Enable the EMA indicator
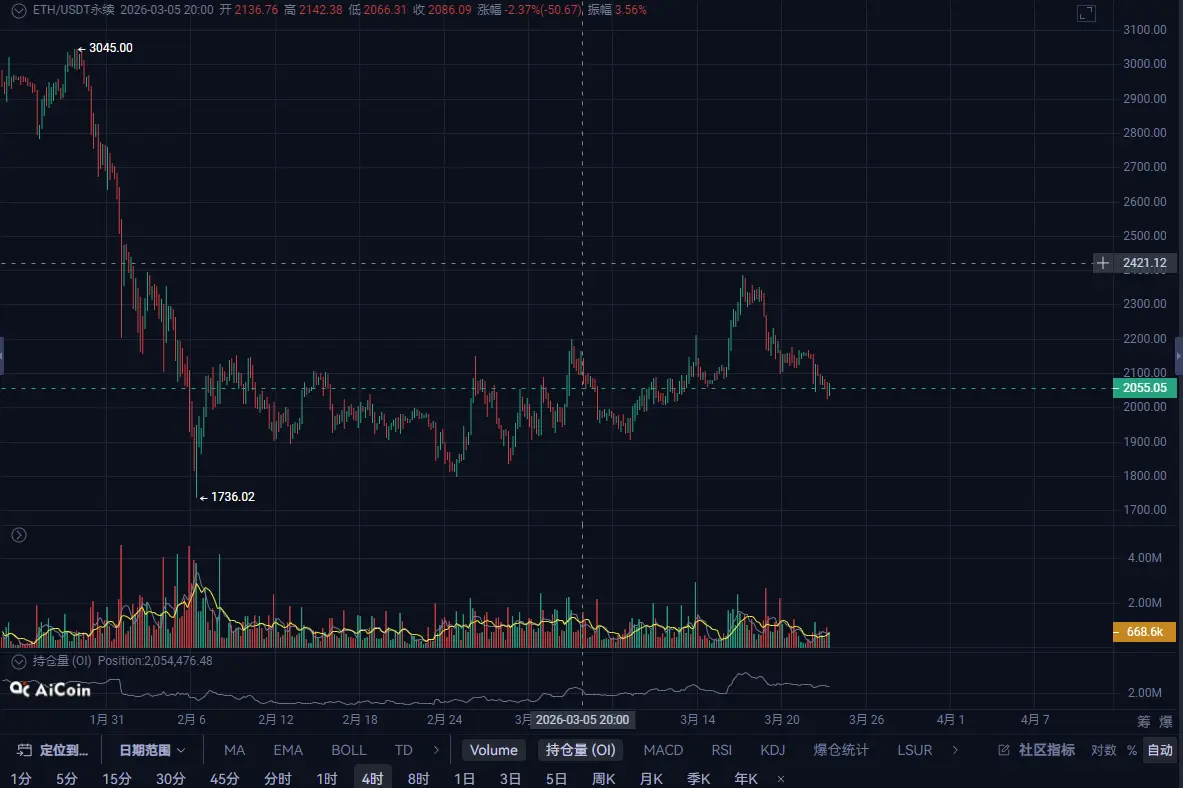 (x=287, y=750)
